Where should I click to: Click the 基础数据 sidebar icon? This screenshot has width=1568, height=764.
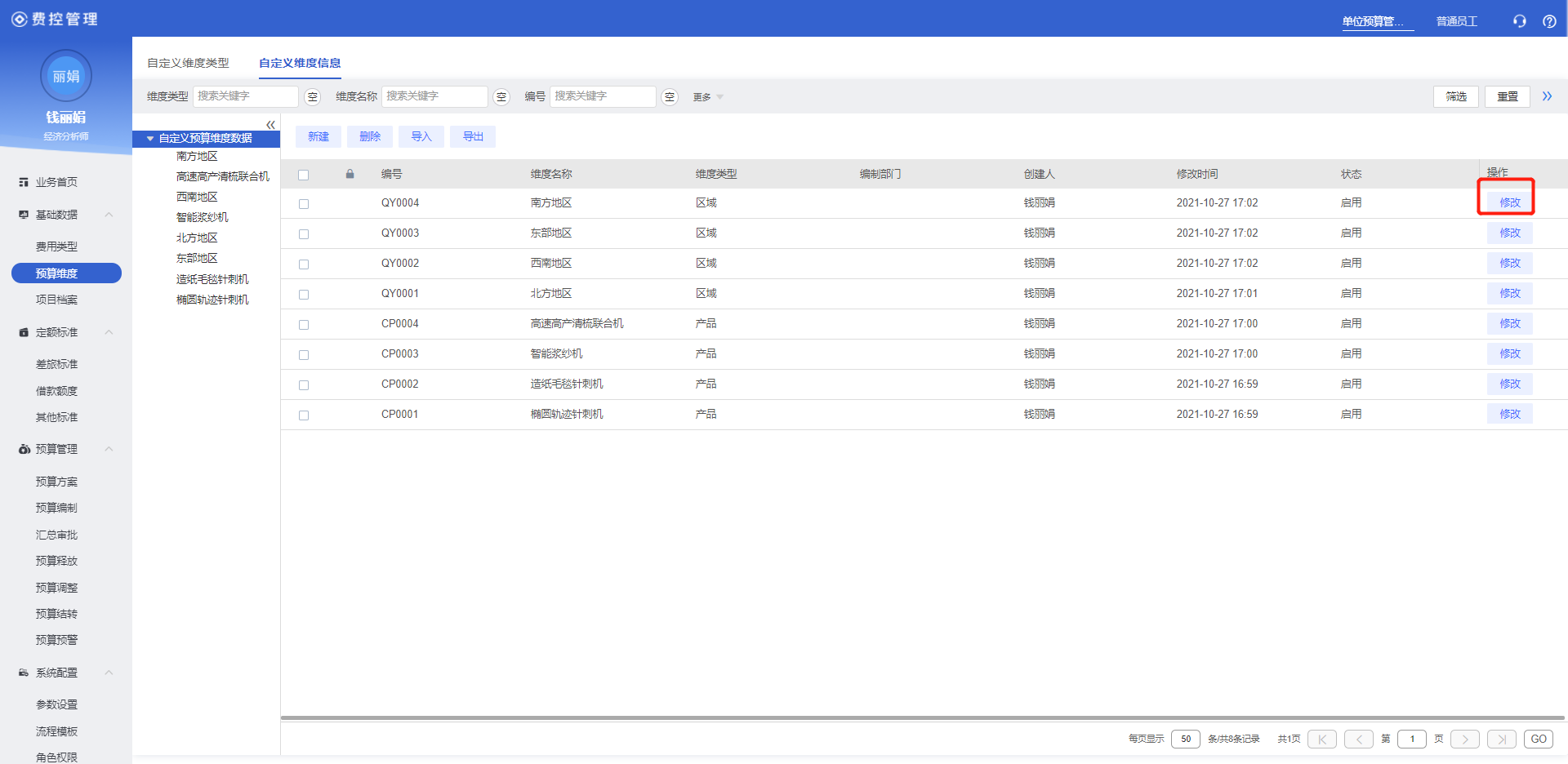tap(24, 215)
